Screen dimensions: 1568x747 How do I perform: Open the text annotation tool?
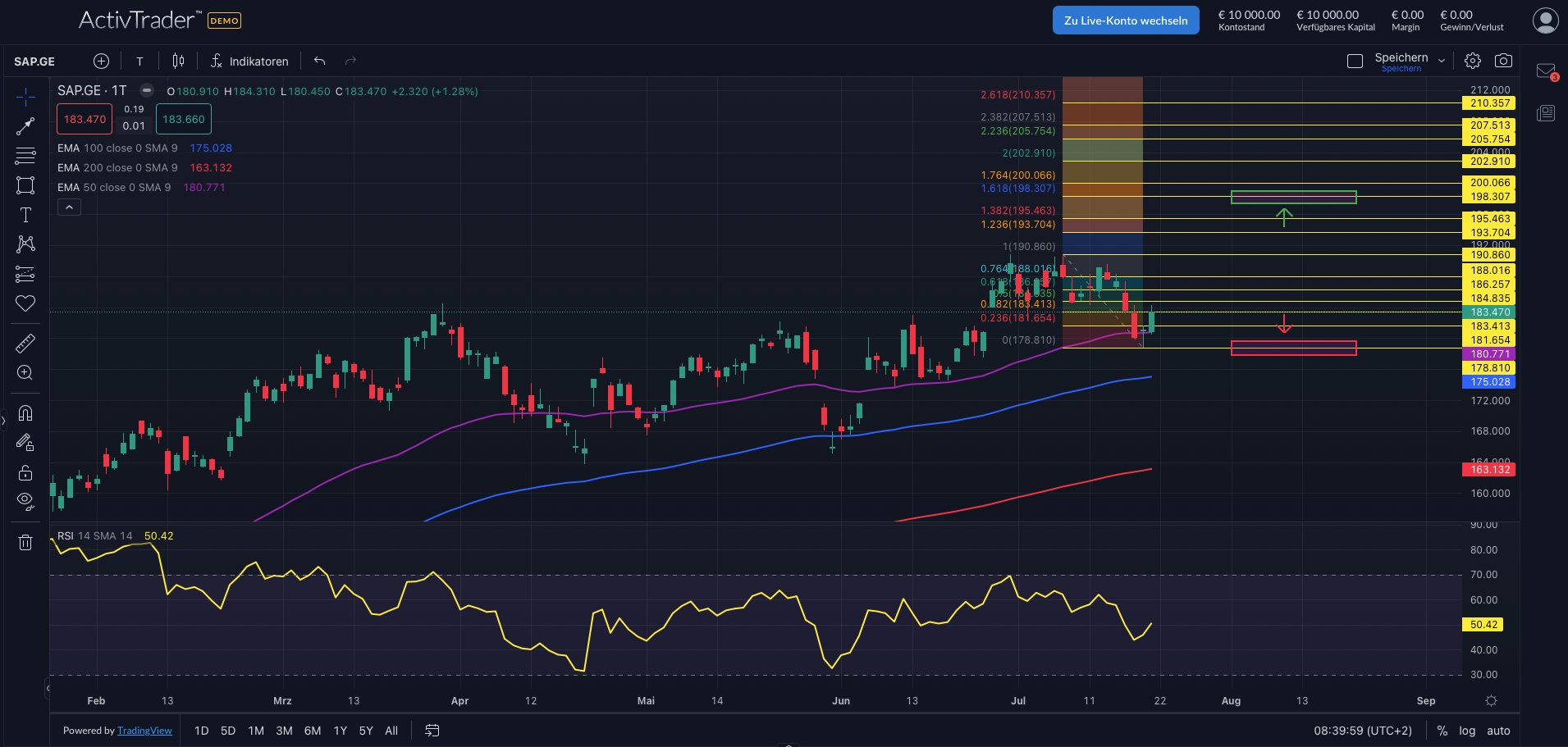tap(25, 215)
